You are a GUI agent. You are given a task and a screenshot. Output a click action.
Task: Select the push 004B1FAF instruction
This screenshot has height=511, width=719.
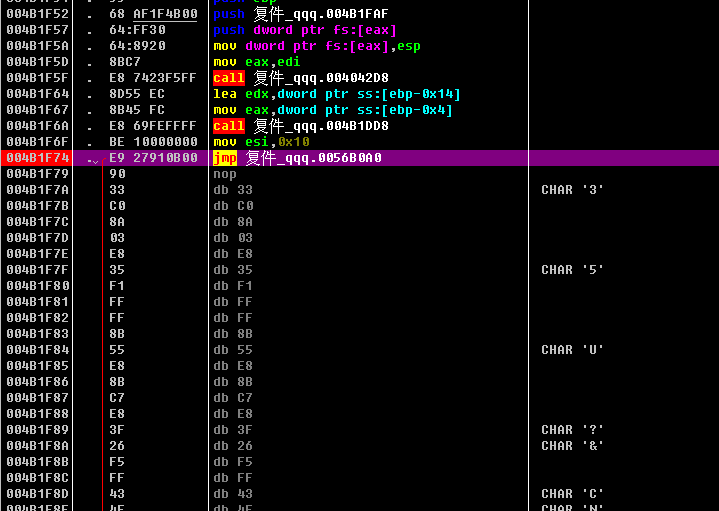pyautogui.click(x=301, y=14)
